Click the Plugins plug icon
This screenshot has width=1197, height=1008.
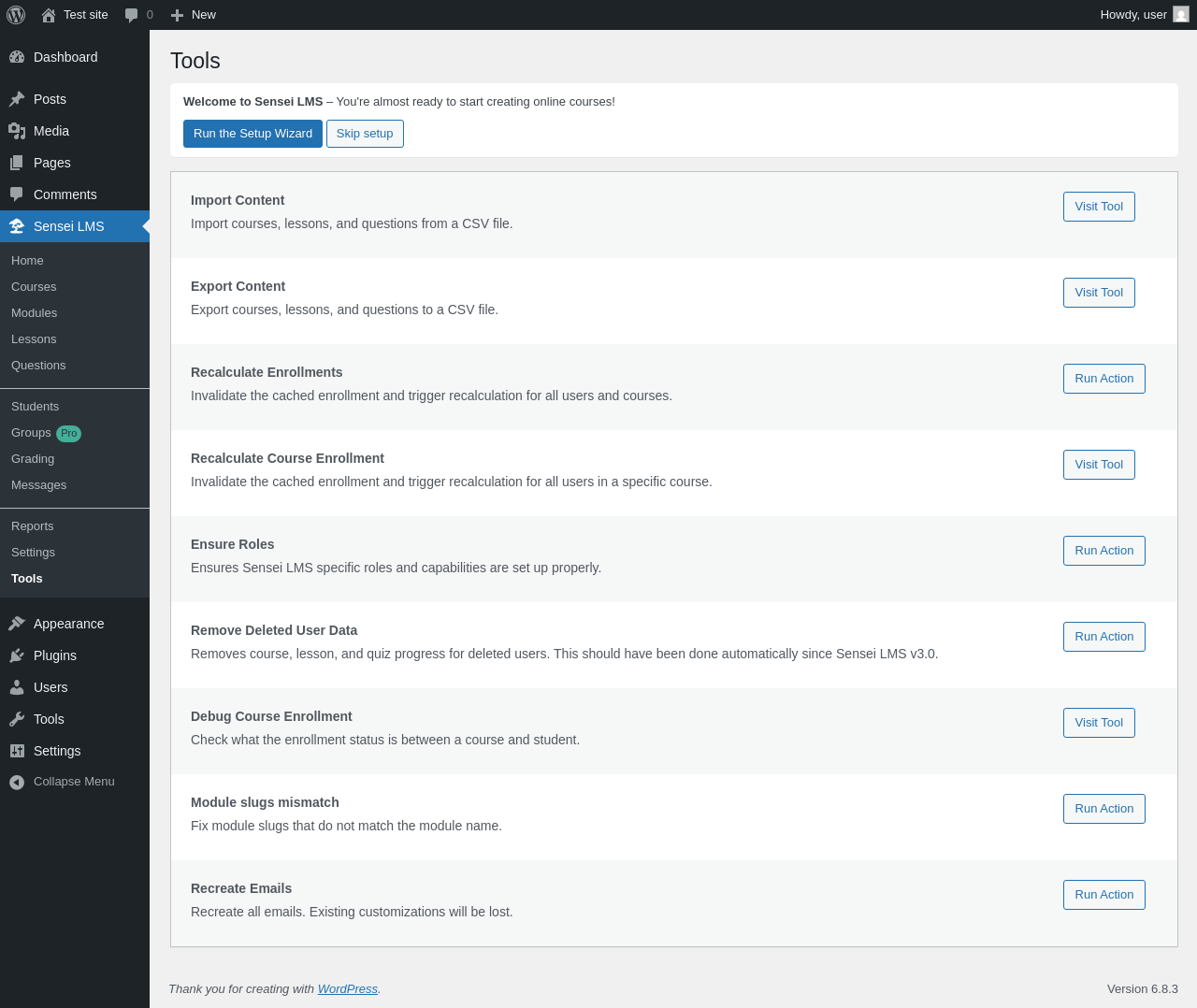coord(17,655)
